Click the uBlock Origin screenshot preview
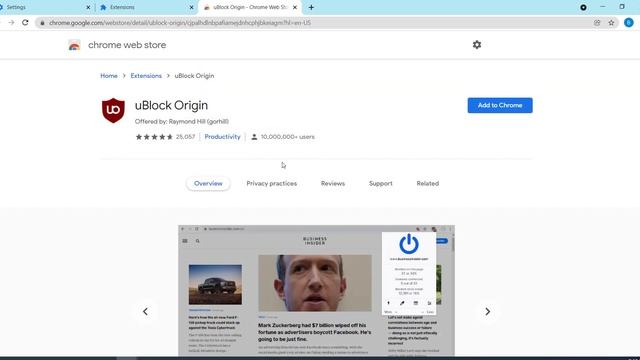This screenshot has width=640, height=360. tap(316, 290)
